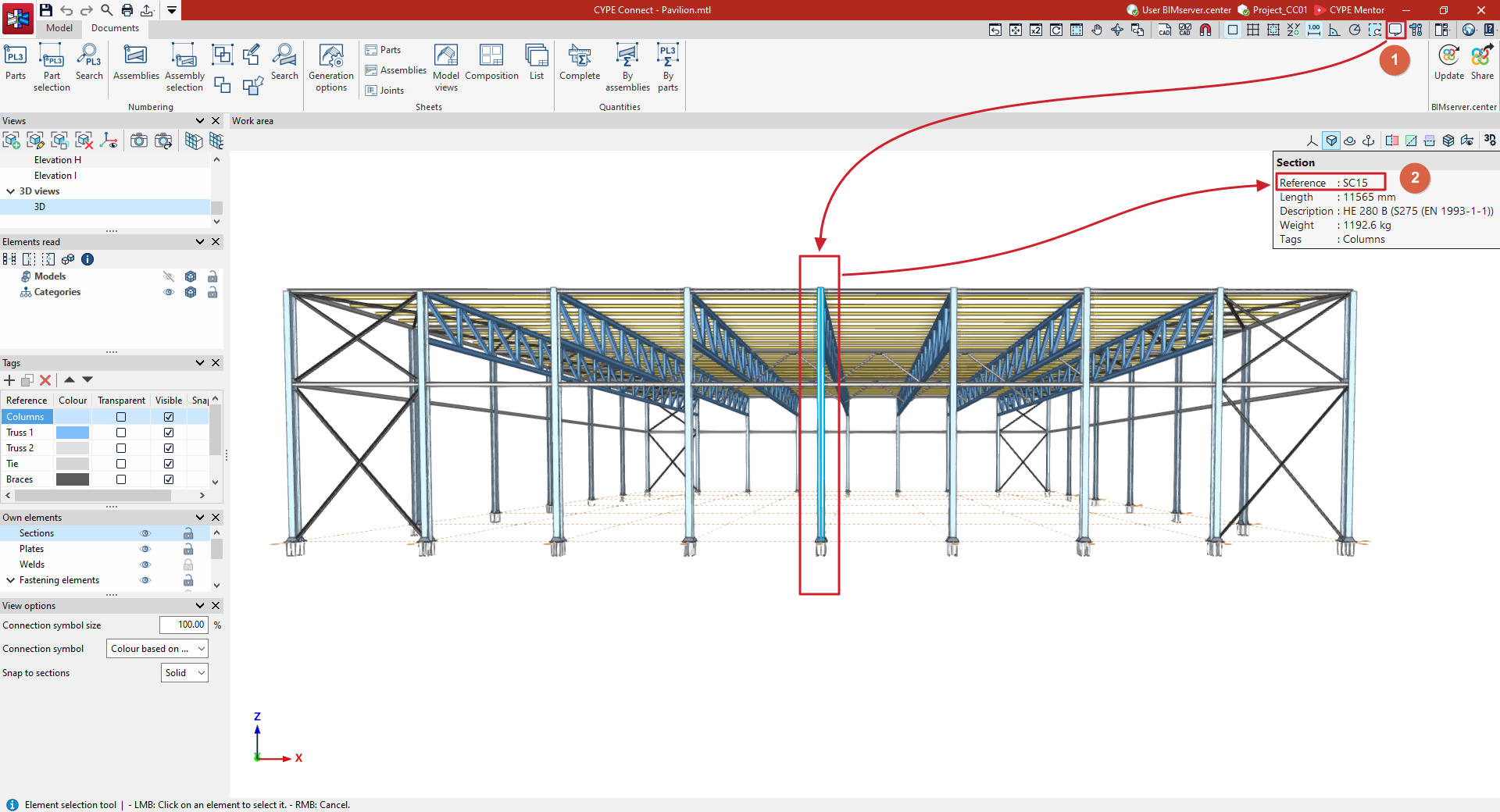1500x812 pixels.
Task: Click the 3D settings gear icon
Action: (x=1490, y=141)
